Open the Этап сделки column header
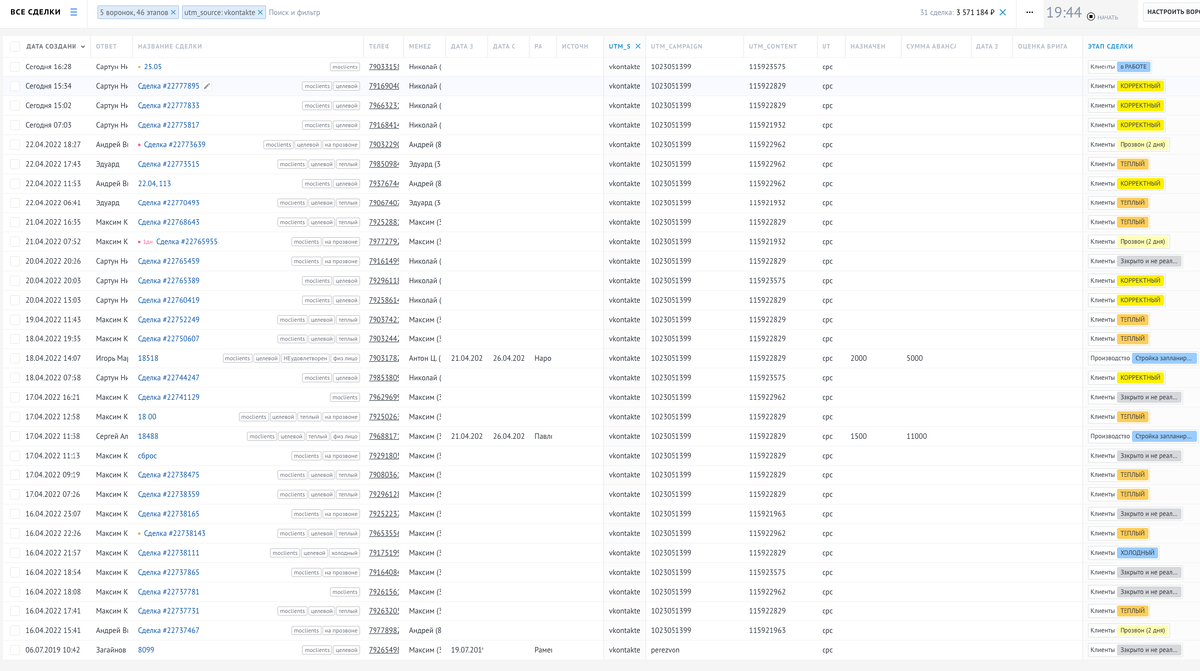Screen dimensions: 1200x671 pyautogui.click(x=1112, y=46)
